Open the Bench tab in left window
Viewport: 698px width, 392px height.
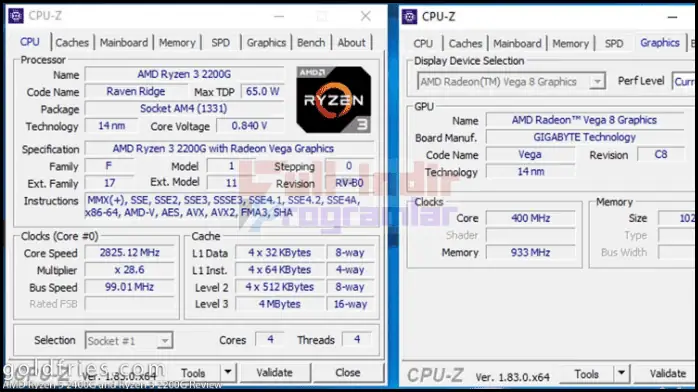pos(311,43)
